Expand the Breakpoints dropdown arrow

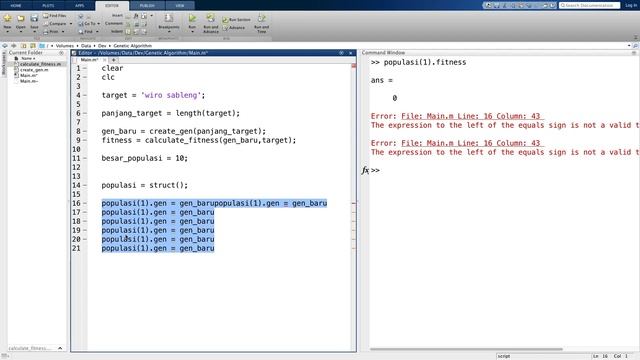pyautogui.click(x=169, y=32)
